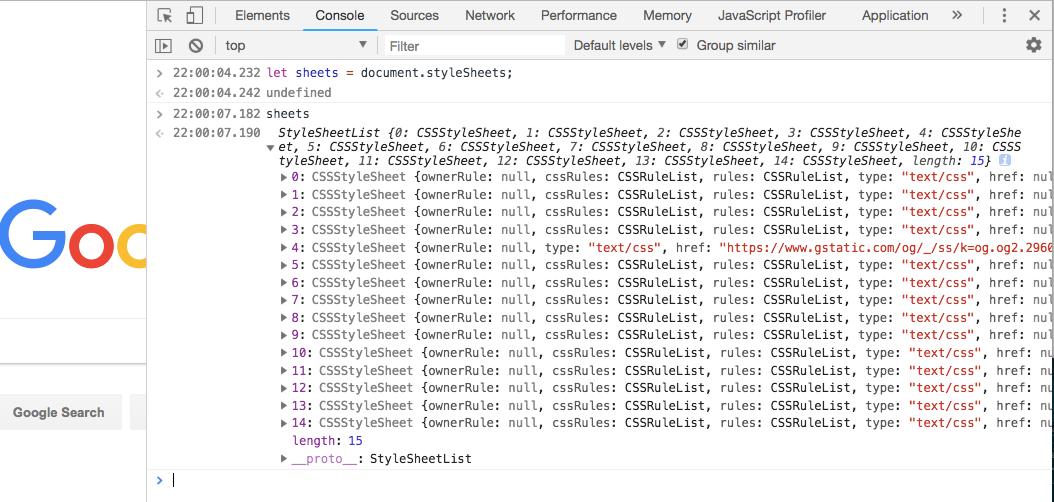Toggle the device toolbar icon
The width and height of the screenshot is (1054, 502).
click(x=194, y=15)
